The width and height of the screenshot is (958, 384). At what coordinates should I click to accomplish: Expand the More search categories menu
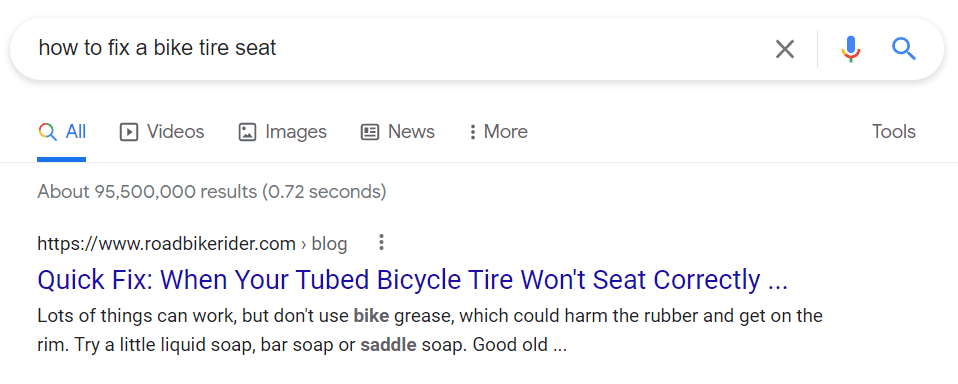click(x=498, y=132)
